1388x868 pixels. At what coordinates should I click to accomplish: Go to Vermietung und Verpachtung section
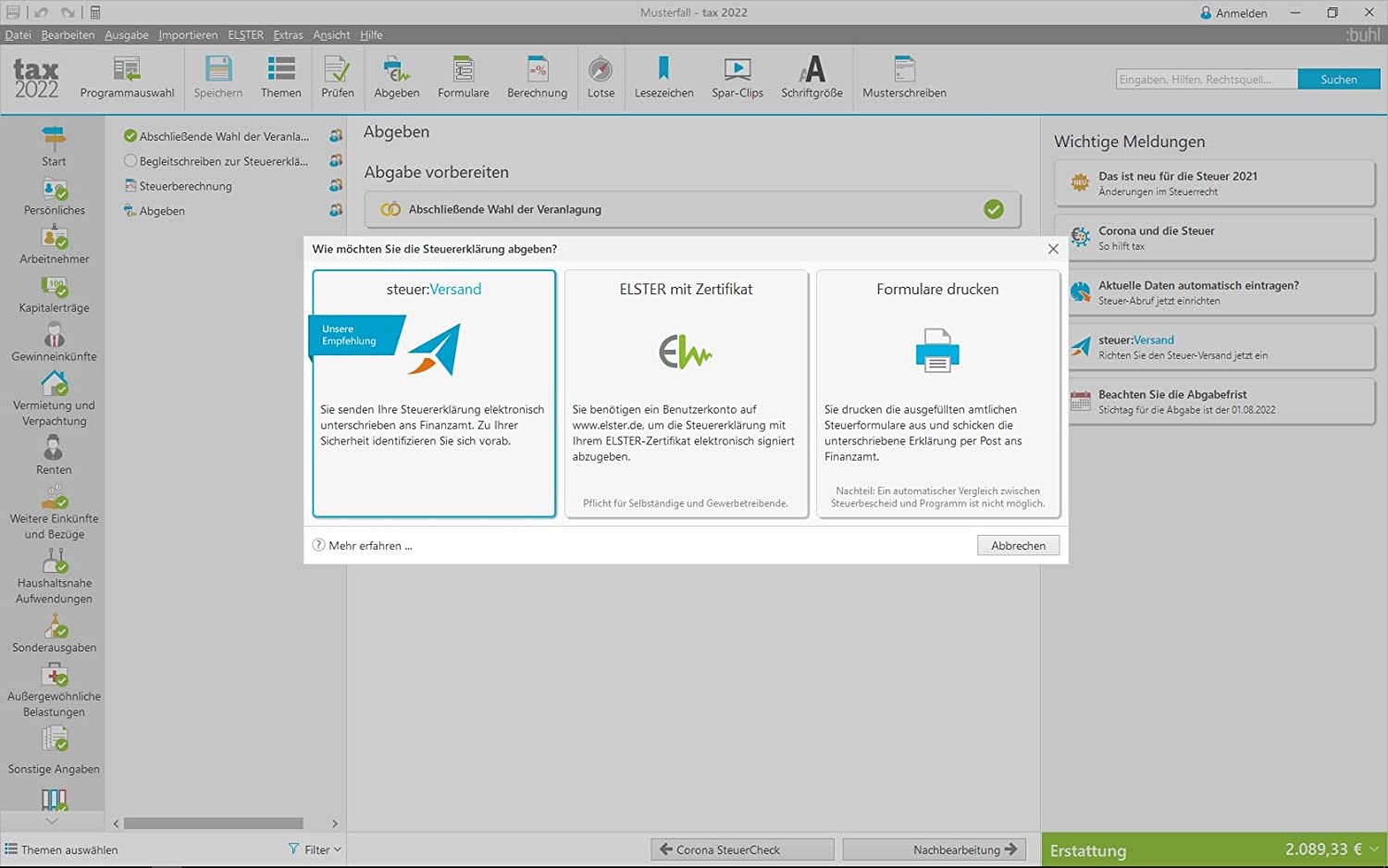[55, 398]
